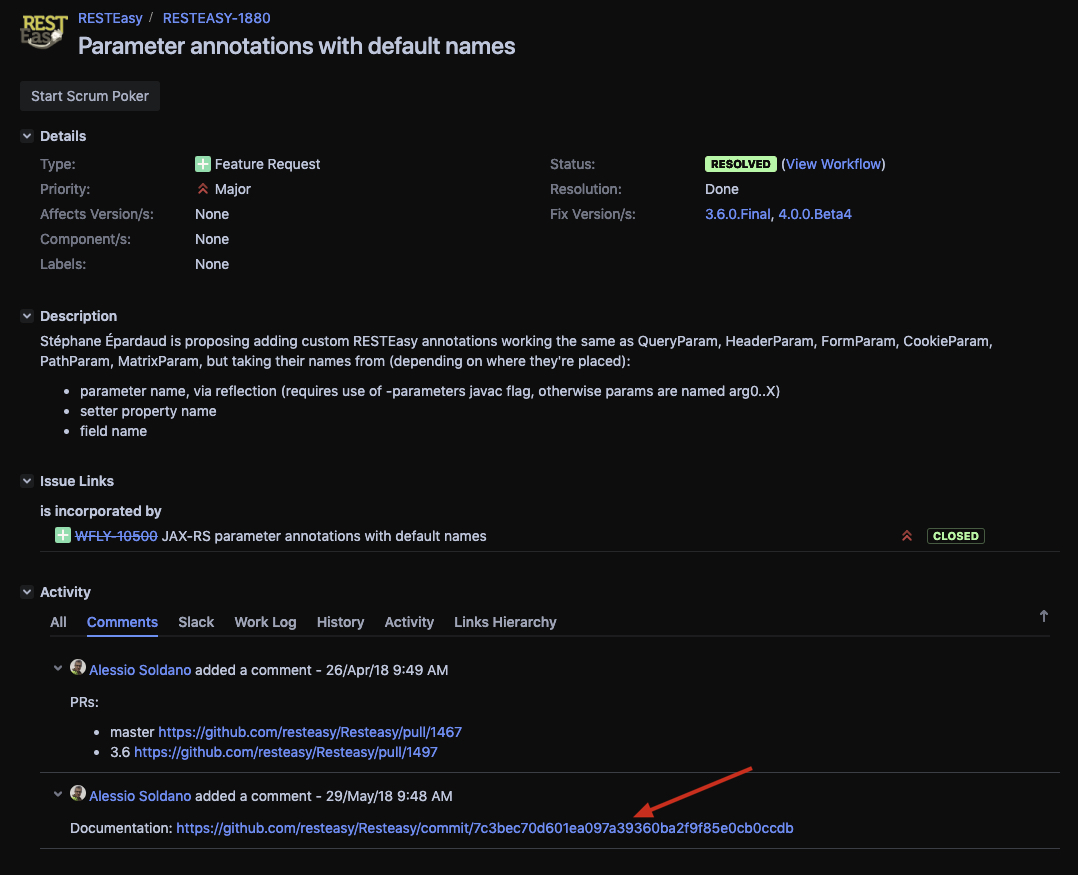Click the 'setter property name' bullet
The image size is (1078, 875).
(x=148, y=411)
